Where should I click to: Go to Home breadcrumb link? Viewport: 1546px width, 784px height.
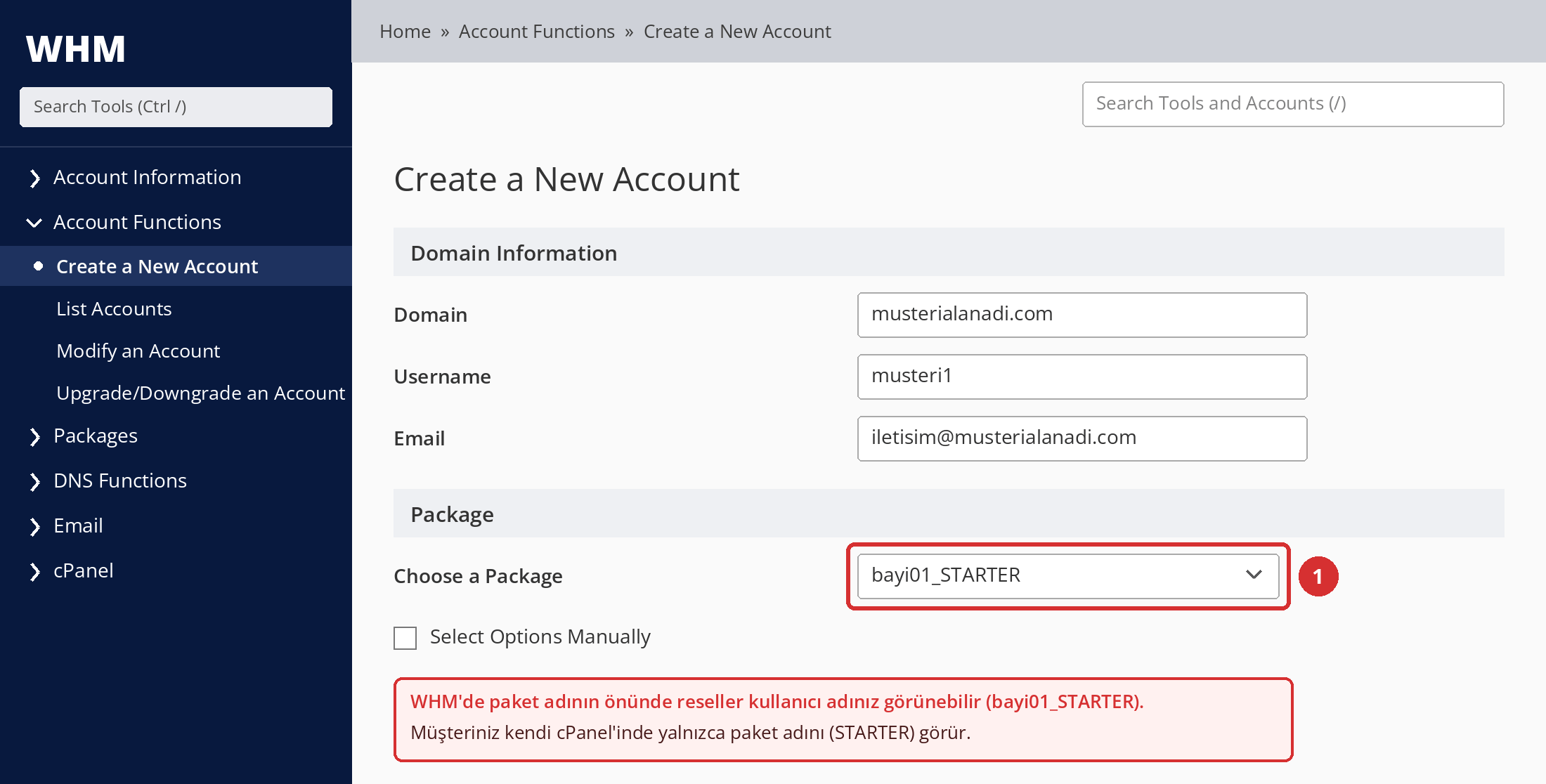pyautogui.click(x=405, y=32)
